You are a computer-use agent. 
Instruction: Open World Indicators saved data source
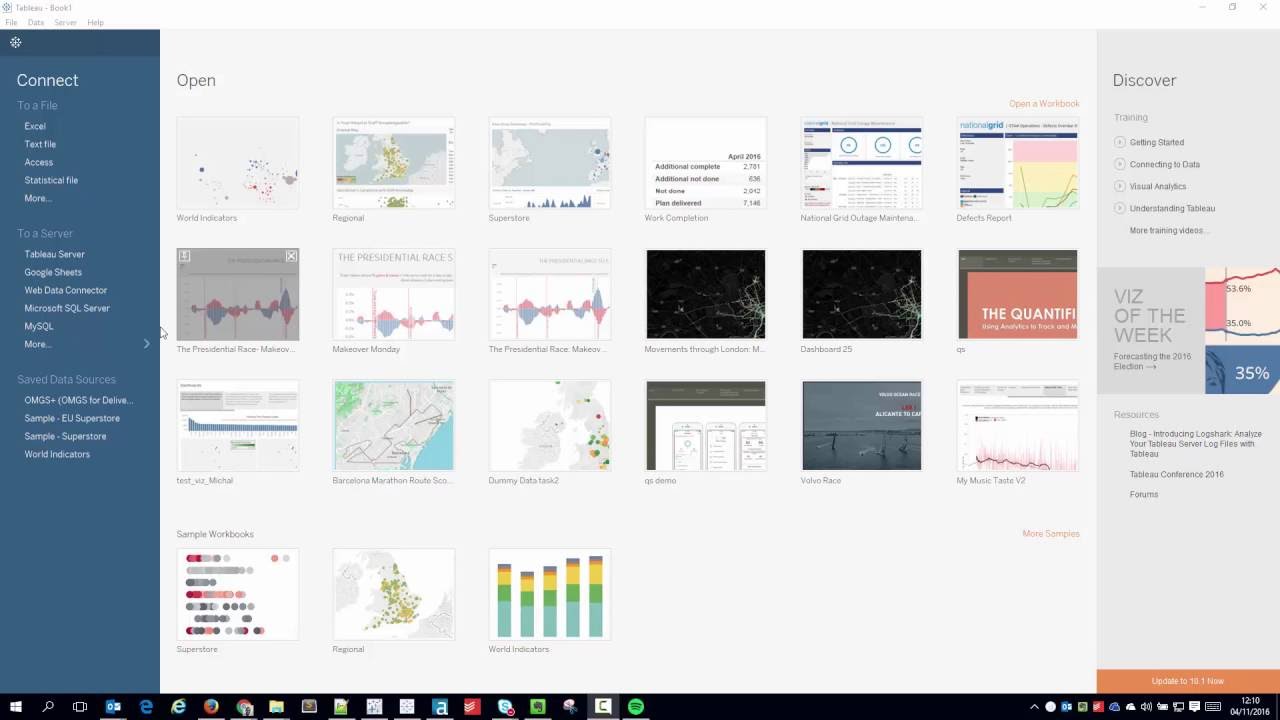(57, 454)
